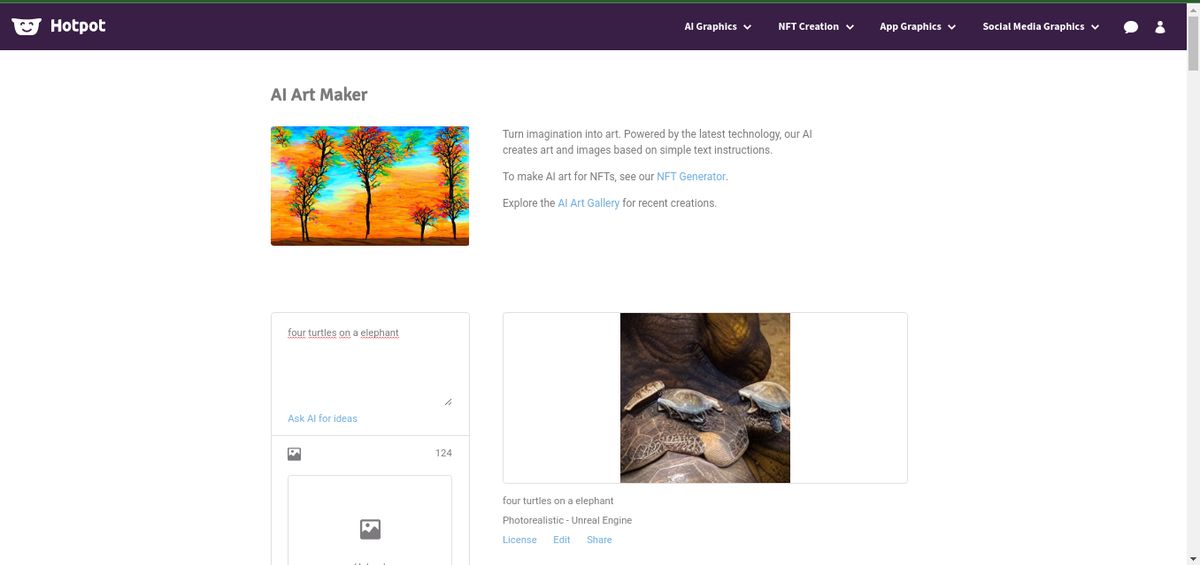Click the colorful trees sample artwork
Image resolution: width=1200 pixels, height=565 pixels.
coord(370,186)
